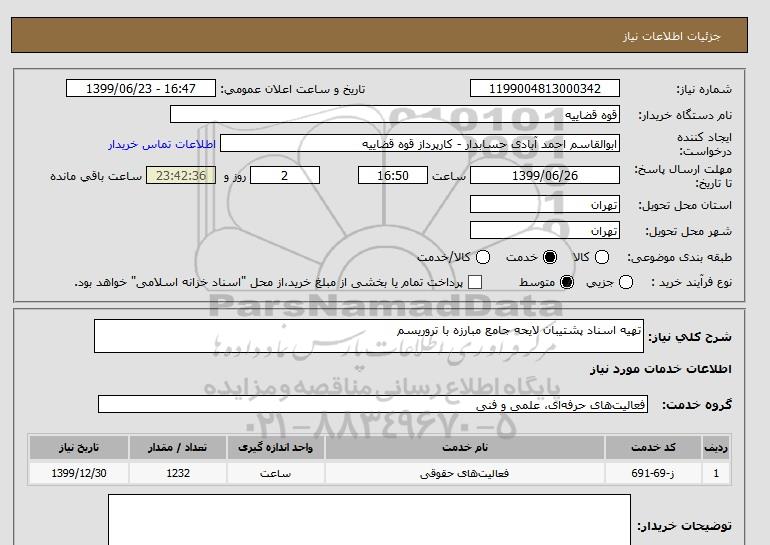Click the طبقه بندی موضوعی label
The image size is (770, 545).
coord(679,257)
